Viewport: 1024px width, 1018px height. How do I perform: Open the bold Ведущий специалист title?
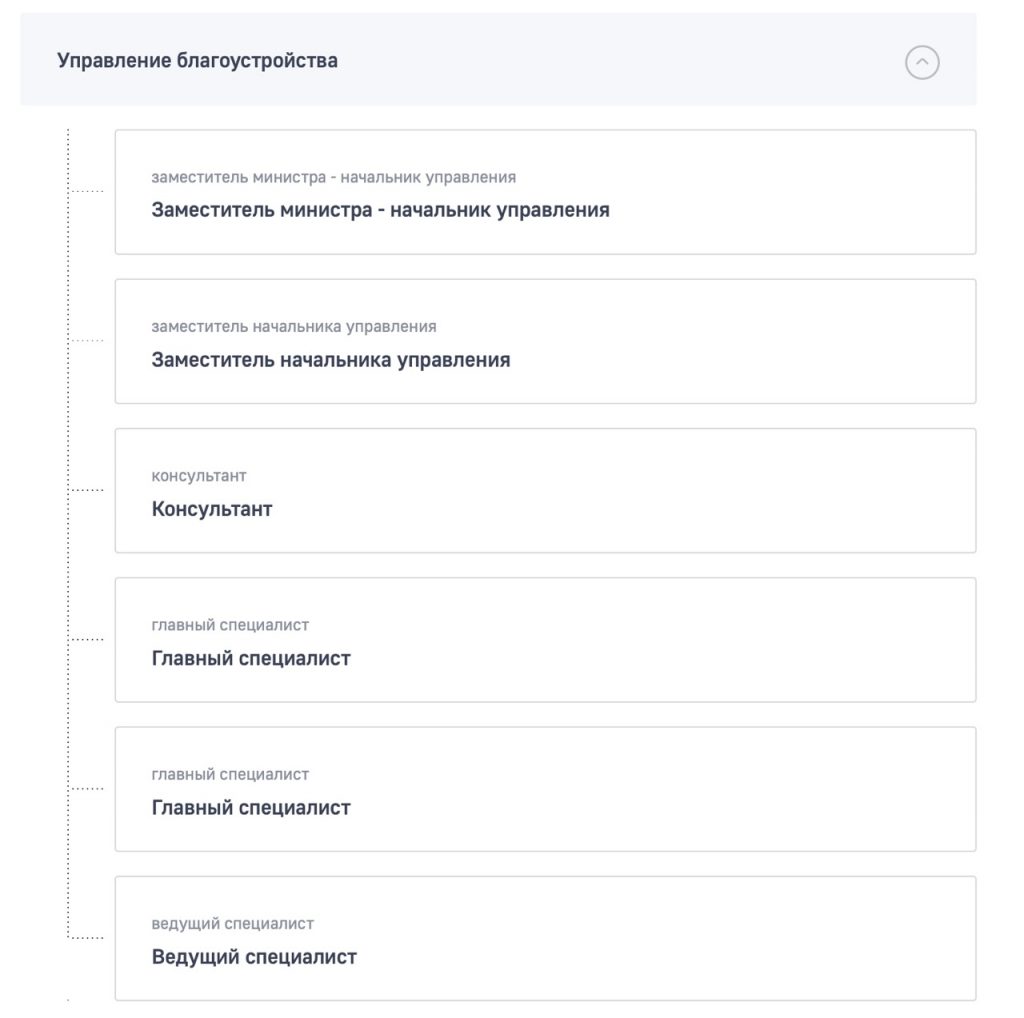(253, 957)
